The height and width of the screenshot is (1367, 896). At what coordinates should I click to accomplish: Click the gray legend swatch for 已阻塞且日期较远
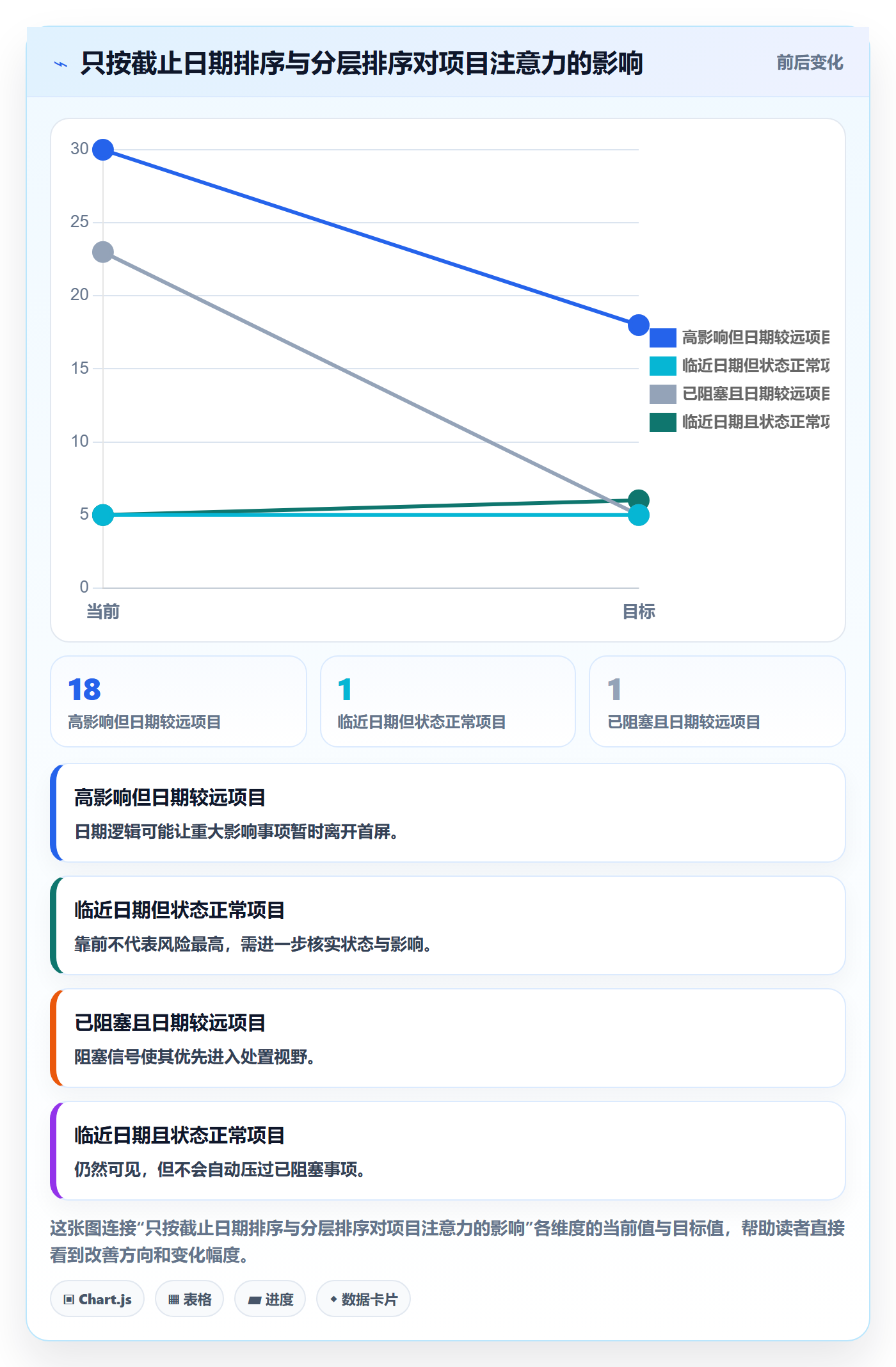click(662, 394)
